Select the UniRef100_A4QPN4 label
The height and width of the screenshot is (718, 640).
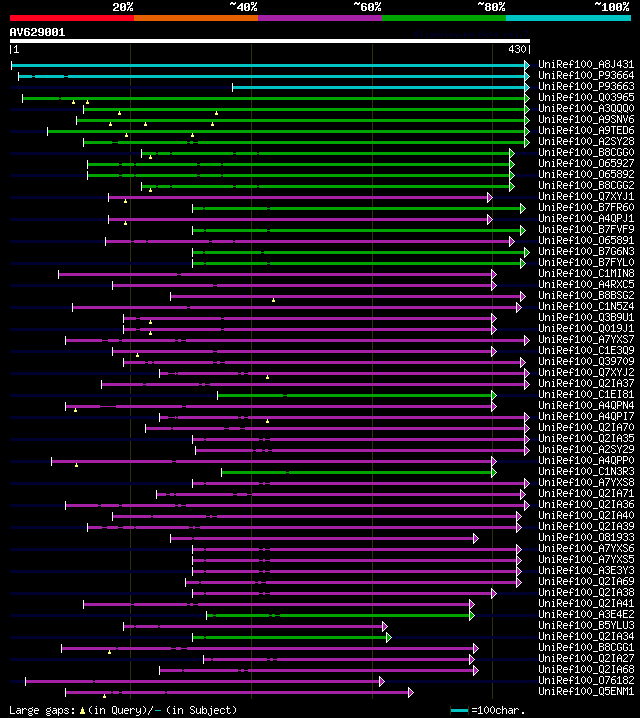point(586,405)
